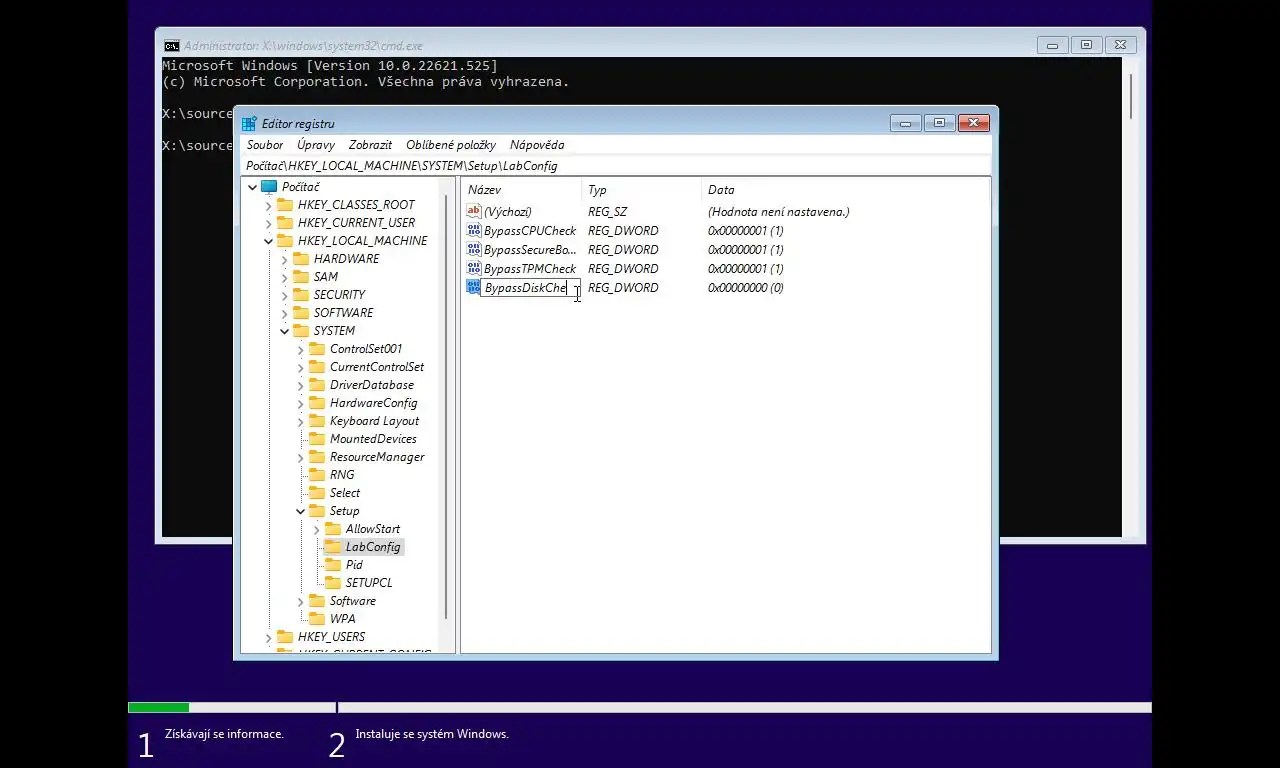Click the WPA folder icon
Image resolution: width=1280 pixels, height=768 pixels.
tap(317, 619)
